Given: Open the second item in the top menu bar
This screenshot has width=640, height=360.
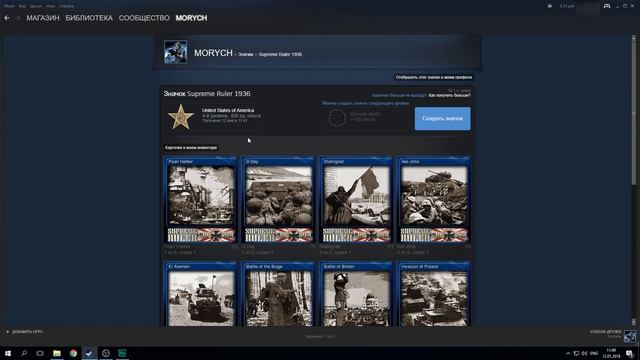Looking at the screenshot, I should click(x=22, y=6).
